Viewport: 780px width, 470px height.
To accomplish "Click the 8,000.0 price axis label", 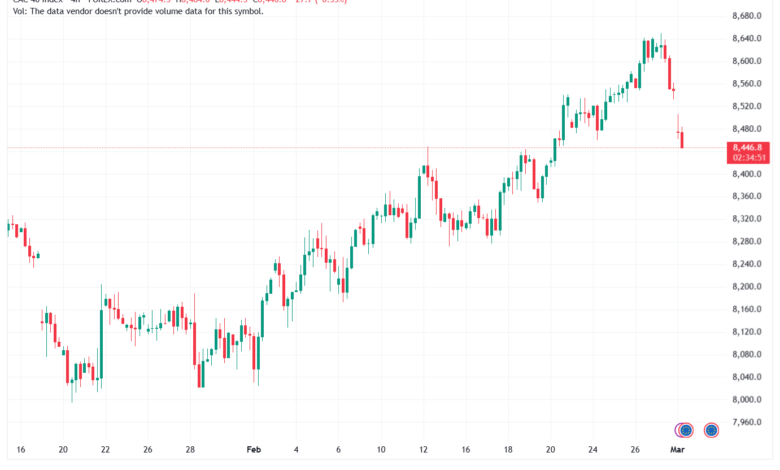I will [747, 400].
